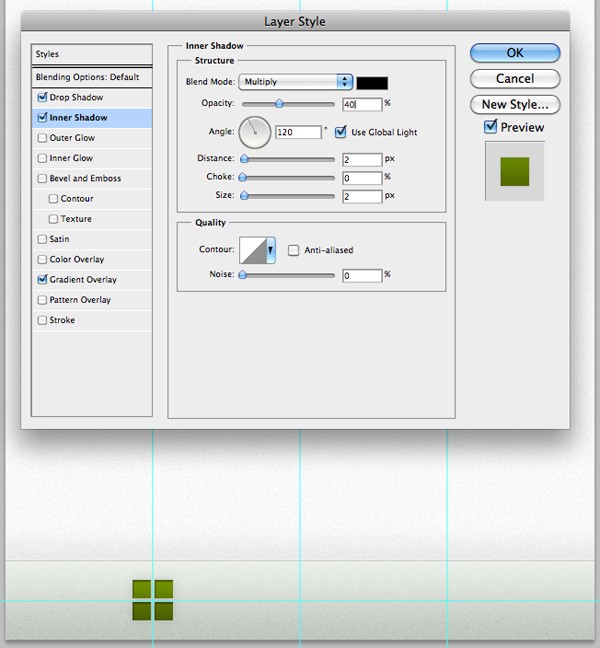Check the Texture sub-option checkbox
600x648 pixels.
coord(53,219)
